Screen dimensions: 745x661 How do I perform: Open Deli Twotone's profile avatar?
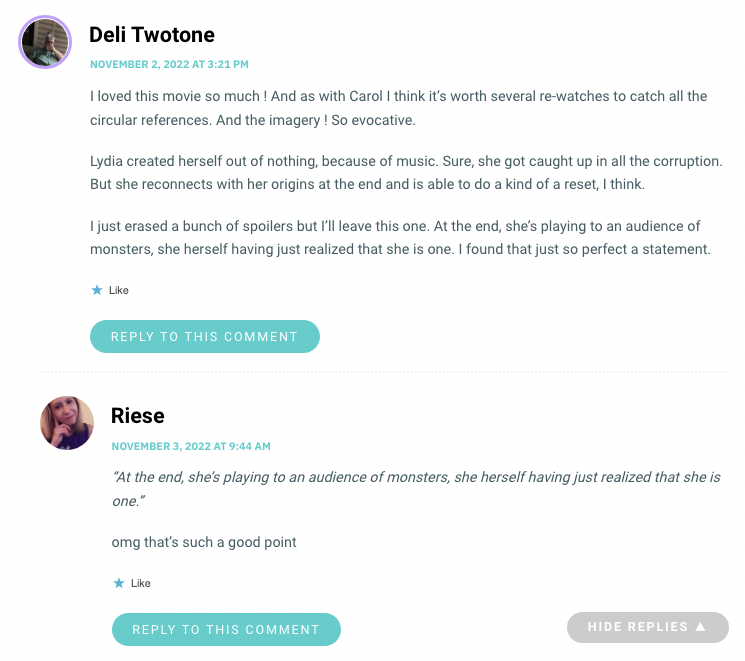click(x=45, y=42)
